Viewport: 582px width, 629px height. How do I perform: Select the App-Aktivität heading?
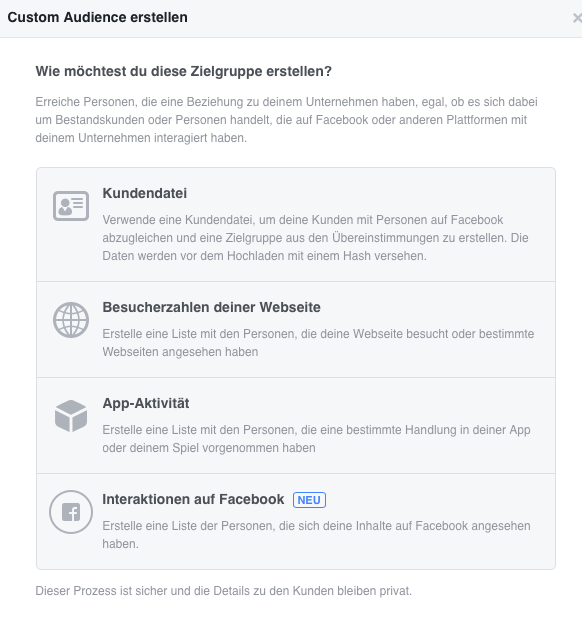[146, 403]
